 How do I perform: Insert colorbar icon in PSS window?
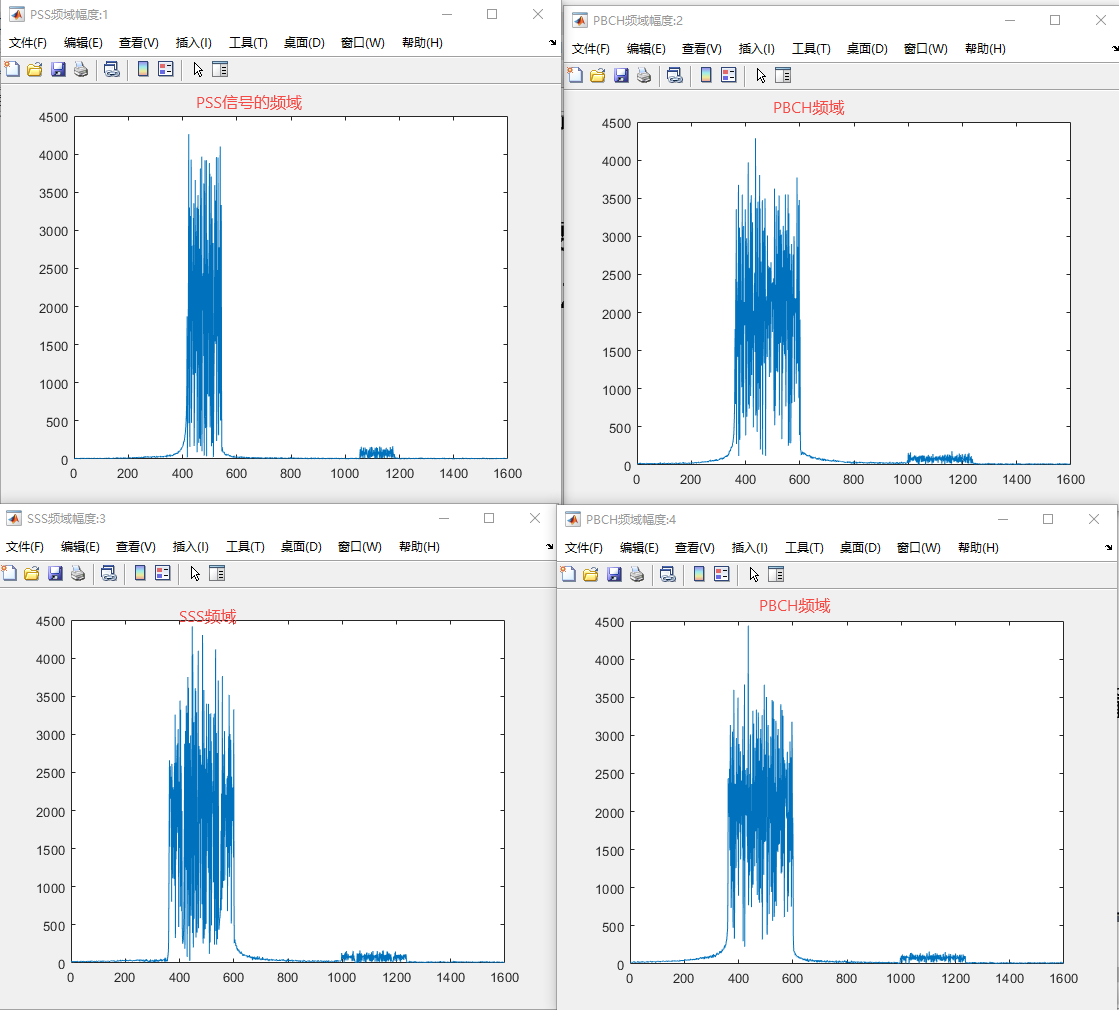143,69
